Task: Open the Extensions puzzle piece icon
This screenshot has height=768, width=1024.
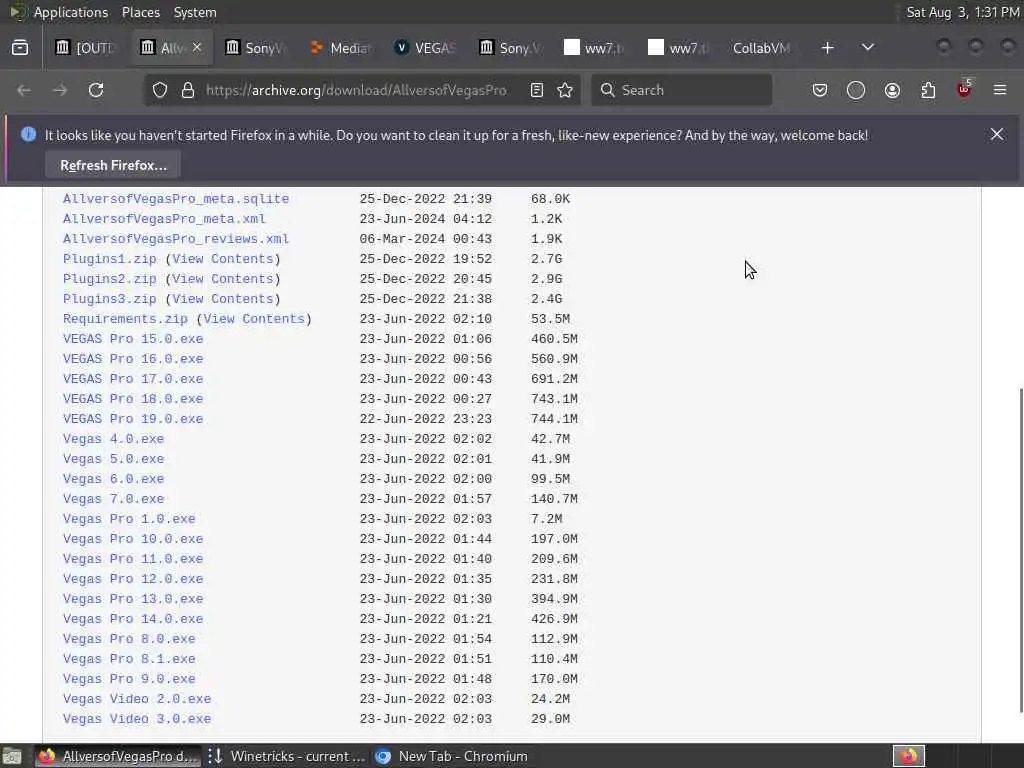Action: point(928,90)
